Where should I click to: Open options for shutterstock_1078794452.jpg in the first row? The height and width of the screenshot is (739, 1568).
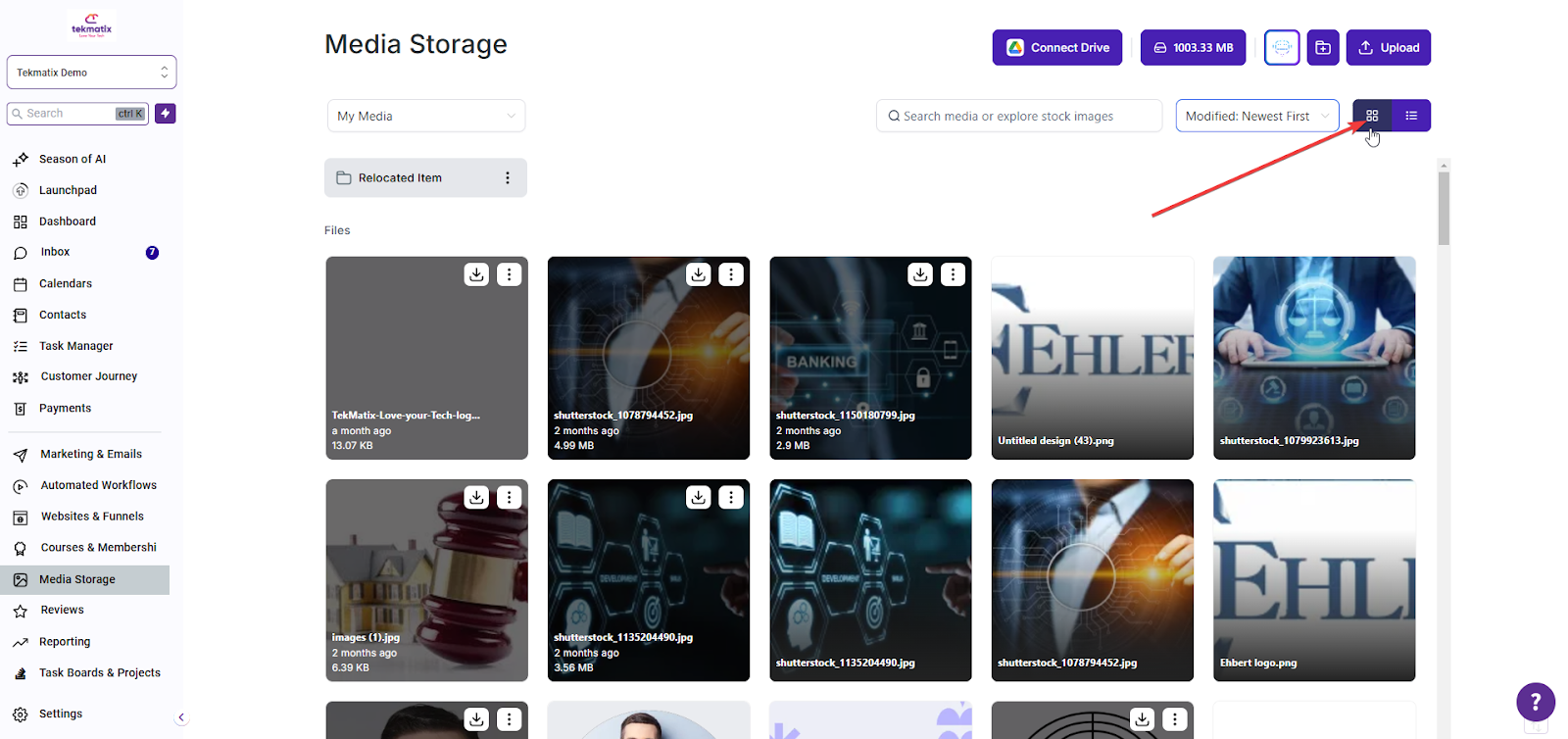731,274
